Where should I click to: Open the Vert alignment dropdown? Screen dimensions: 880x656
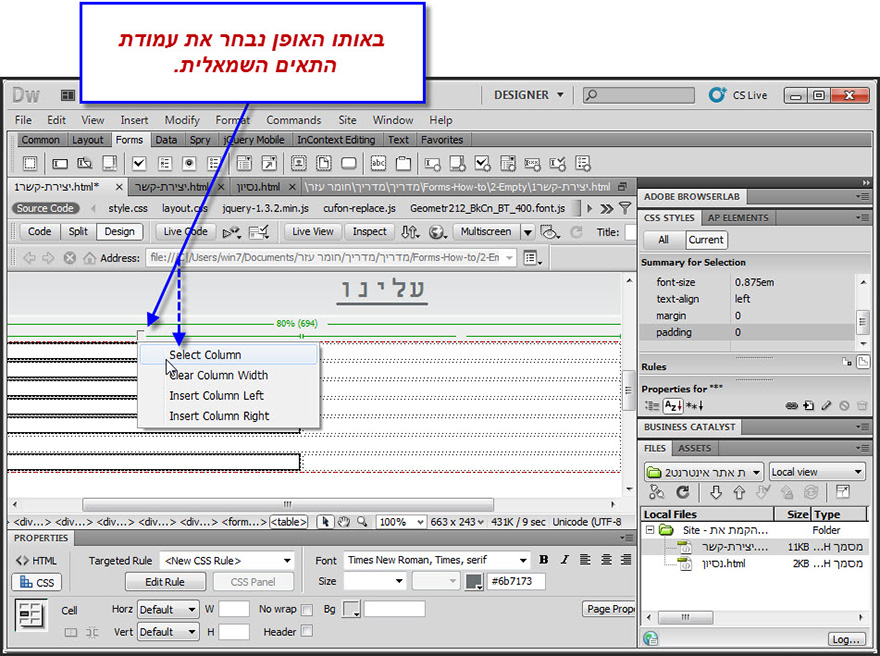click(168, 632)
